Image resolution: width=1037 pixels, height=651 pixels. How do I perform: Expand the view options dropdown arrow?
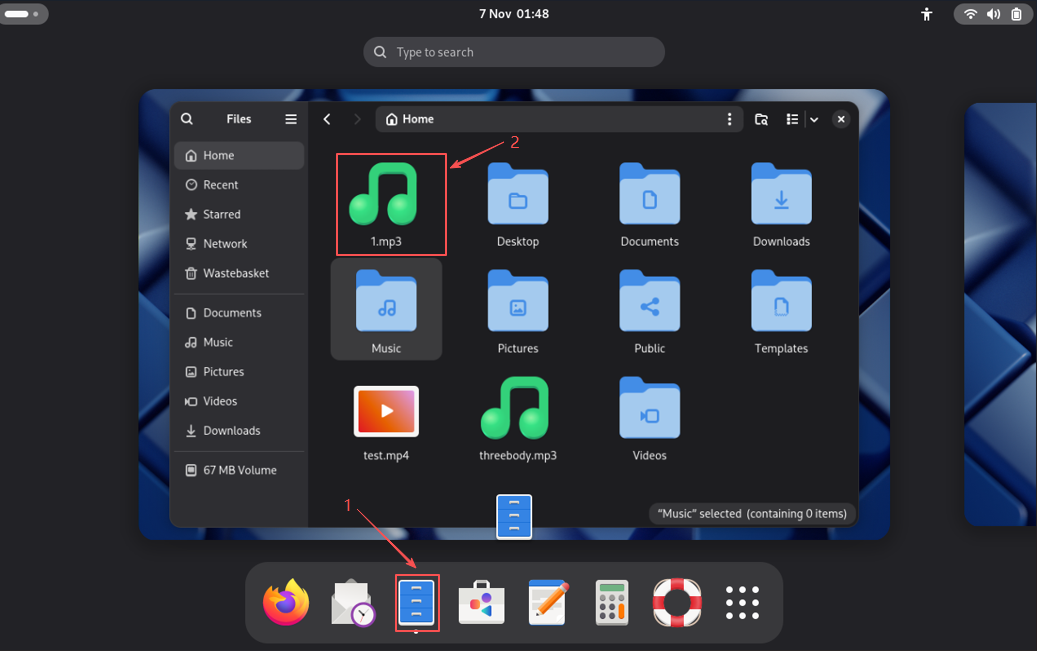click(814, 119)
